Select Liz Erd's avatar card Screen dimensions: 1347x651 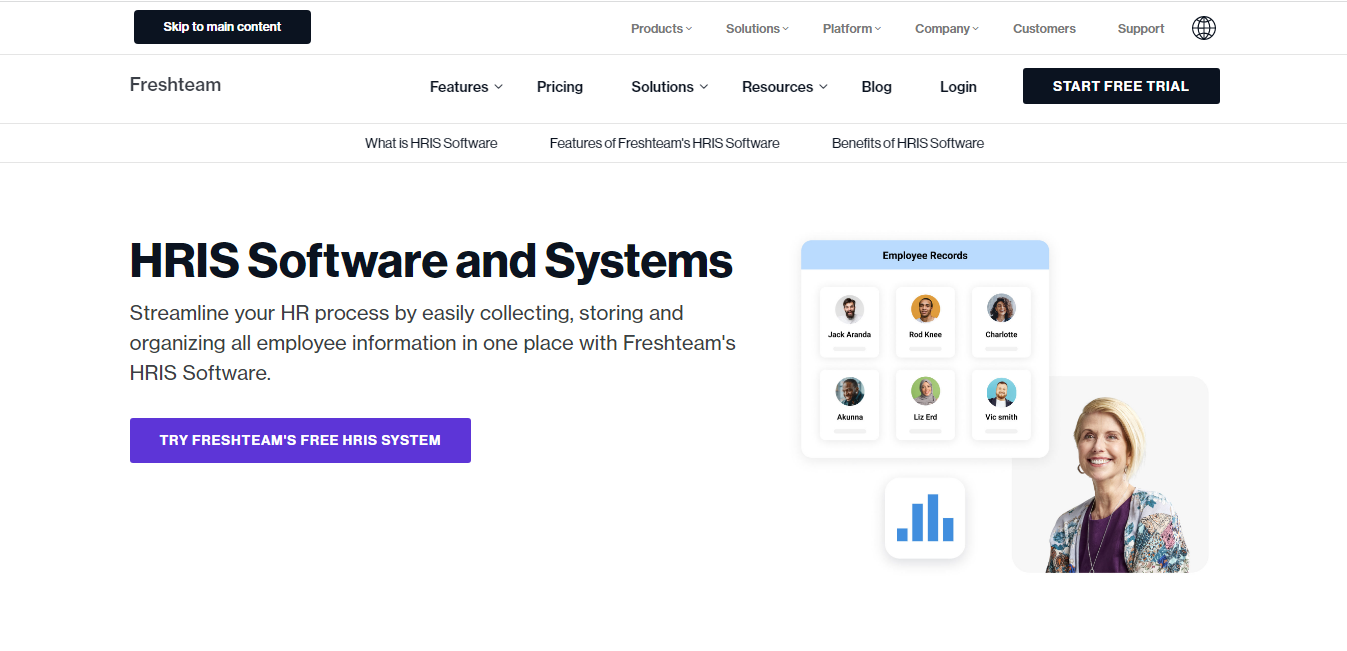[x=925, y=404]
